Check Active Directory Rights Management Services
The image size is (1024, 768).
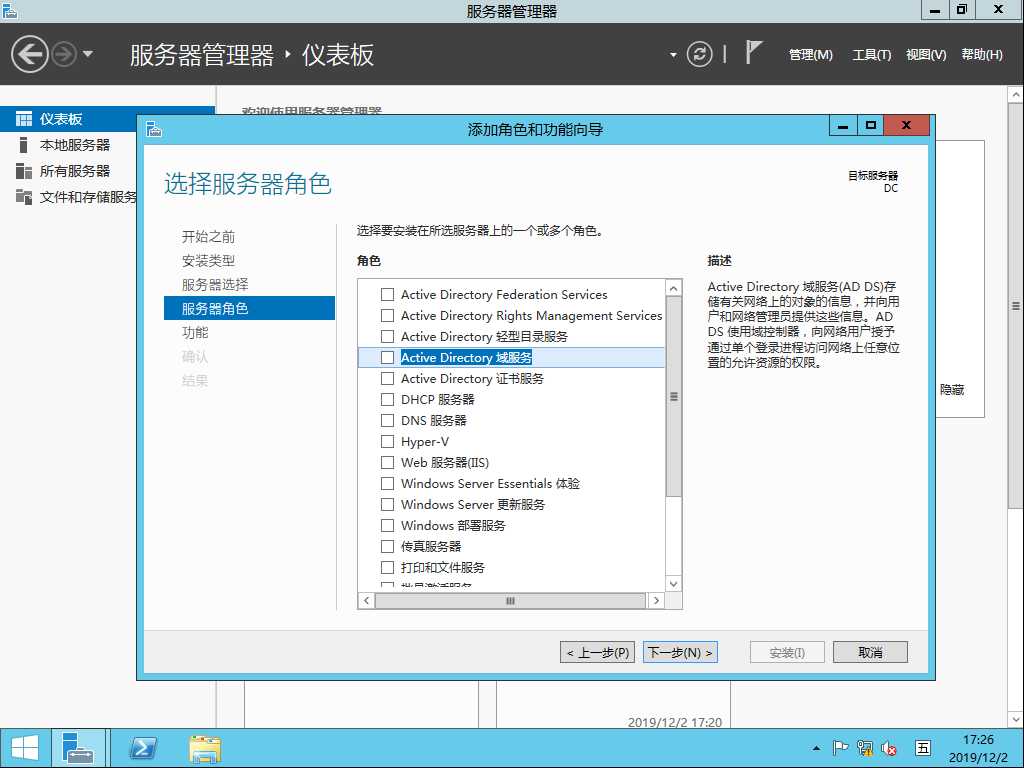(x=387, y=315)
